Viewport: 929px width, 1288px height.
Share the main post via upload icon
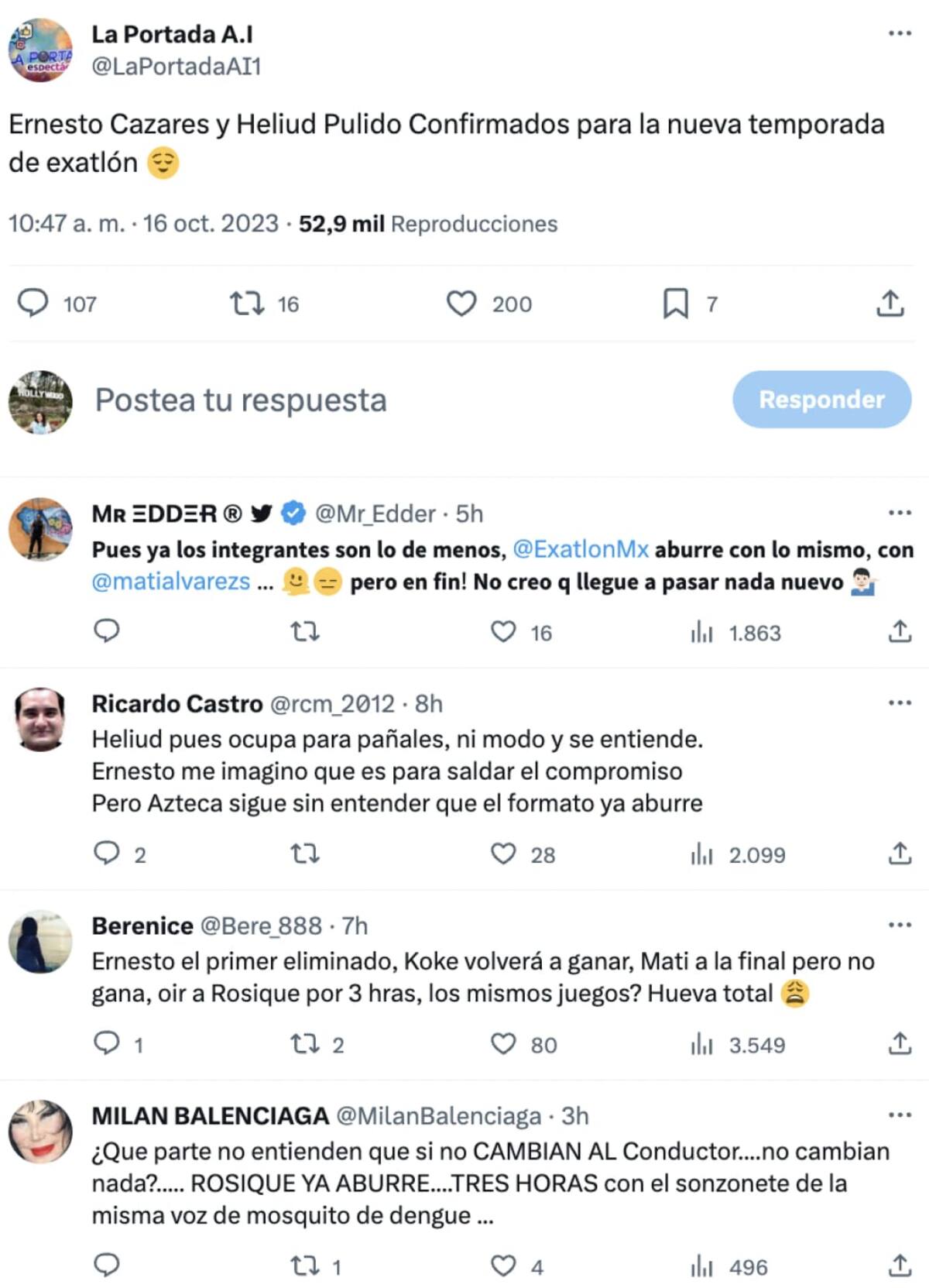pos(890,304)
